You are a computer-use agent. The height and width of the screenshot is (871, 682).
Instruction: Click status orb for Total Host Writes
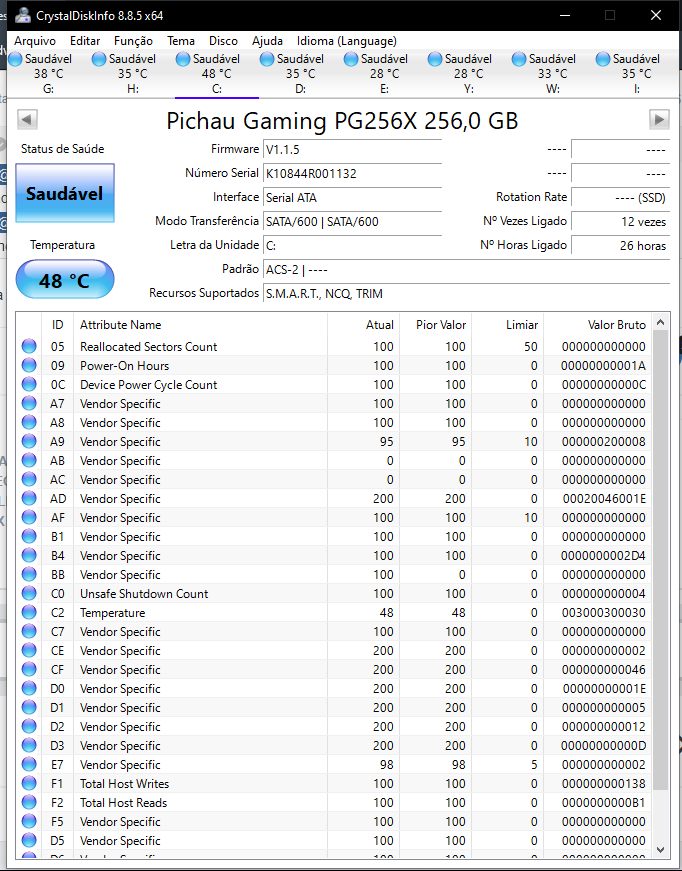pos(29,784)
